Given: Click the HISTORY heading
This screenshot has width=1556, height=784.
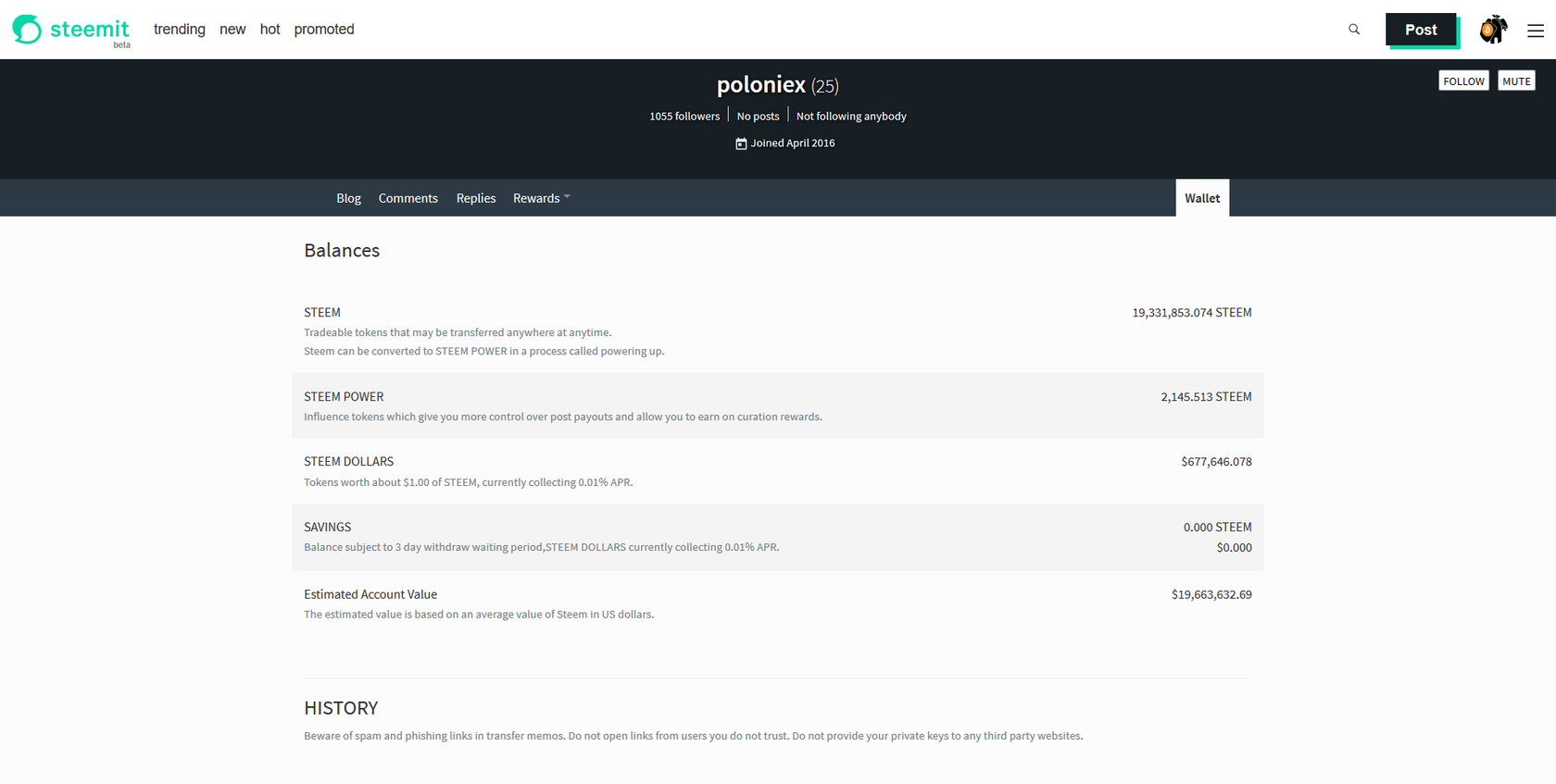Looking at the screenshot, I should [341, 708].
